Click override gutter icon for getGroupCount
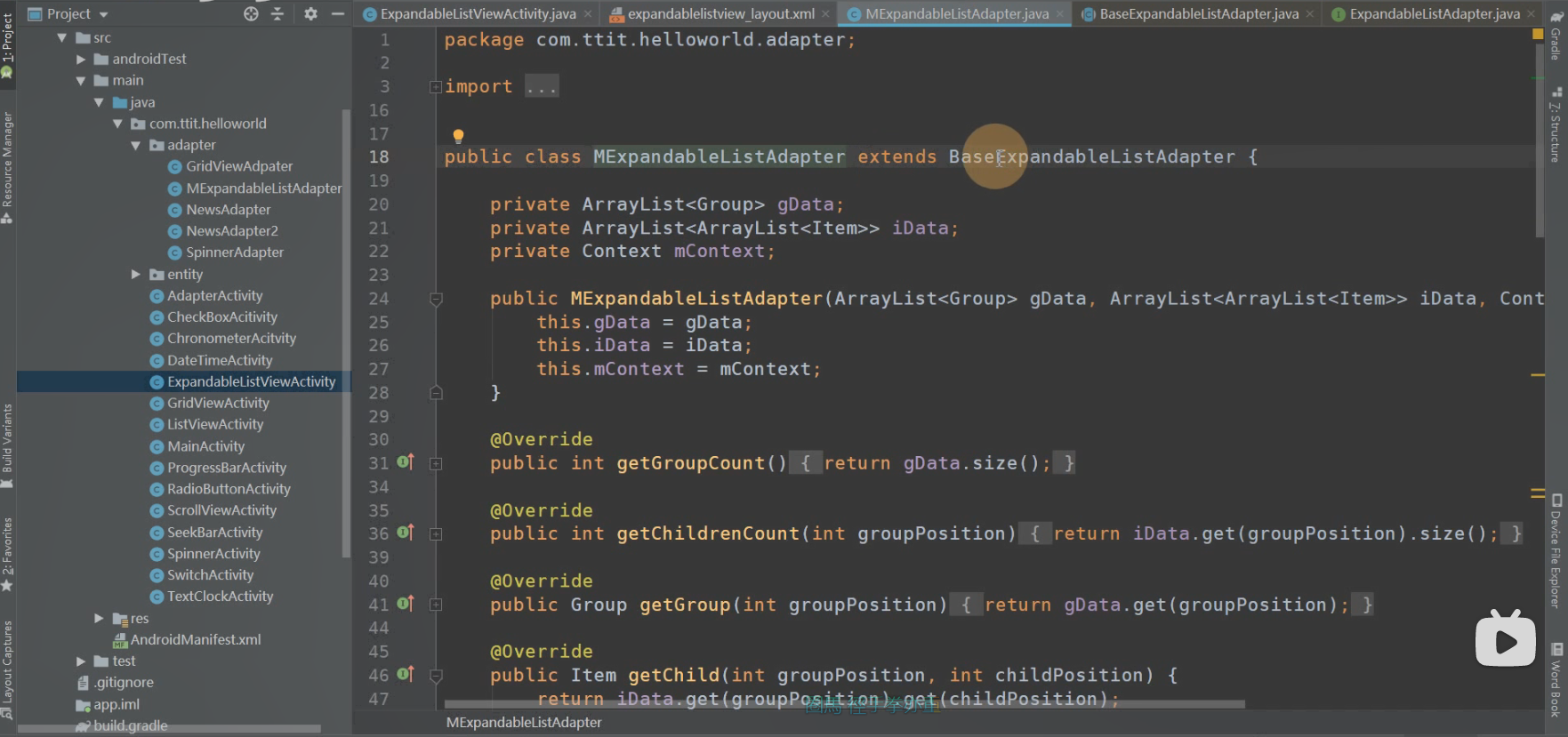This screenshot has height=737, width=1568. point(406,462)
